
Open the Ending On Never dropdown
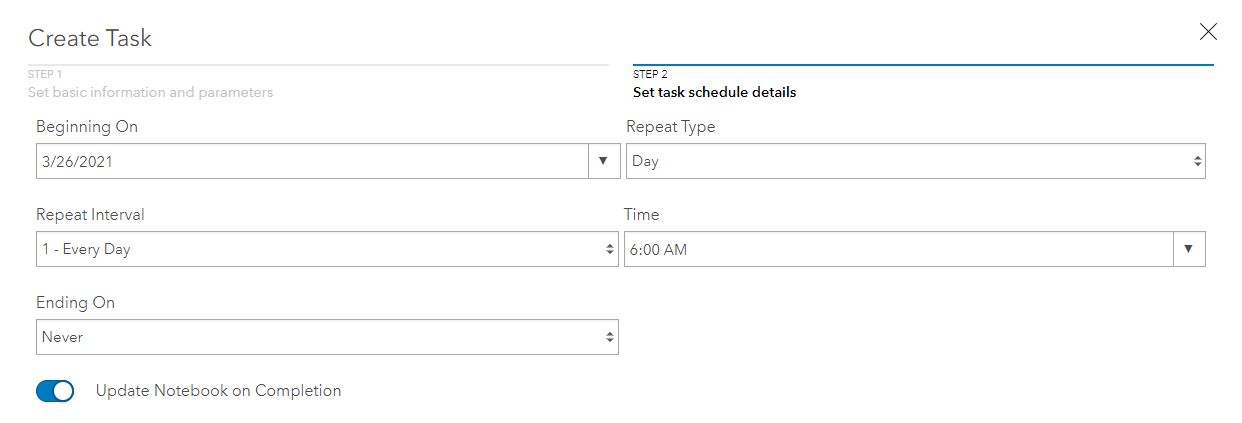[x=320, y=337]
